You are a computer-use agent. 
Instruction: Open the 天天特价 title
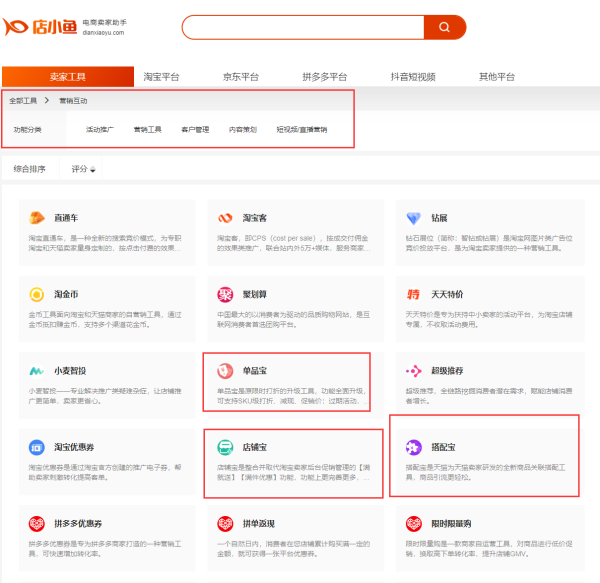(447, 294)
